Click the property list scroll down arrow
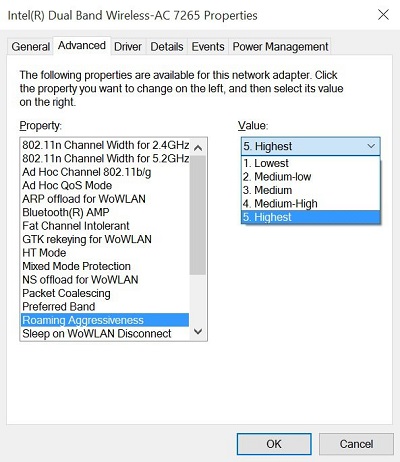 pyautogui.click(x=198, y=332)
